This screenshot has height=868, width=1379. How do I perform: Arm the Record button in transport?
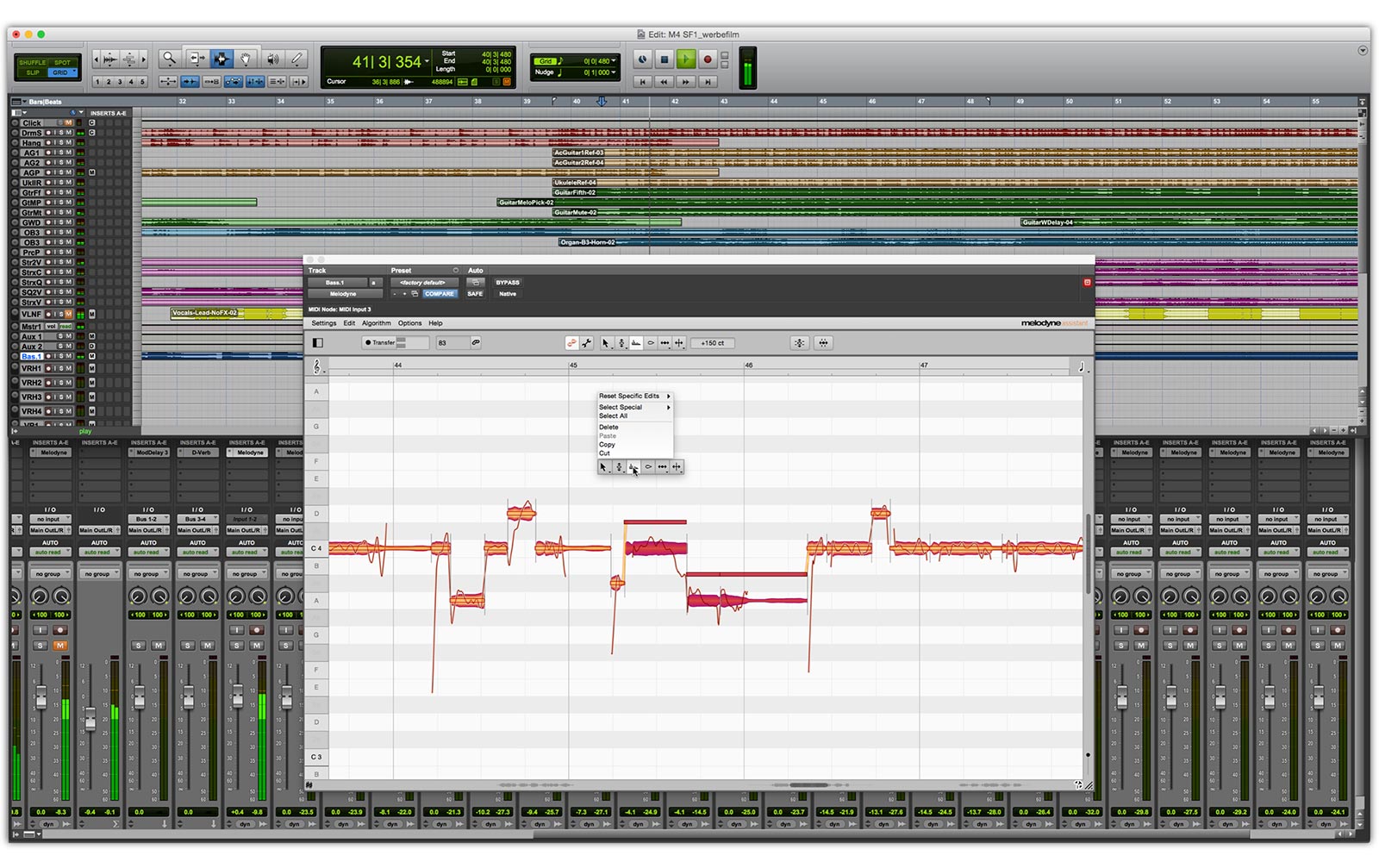(708, 59)
